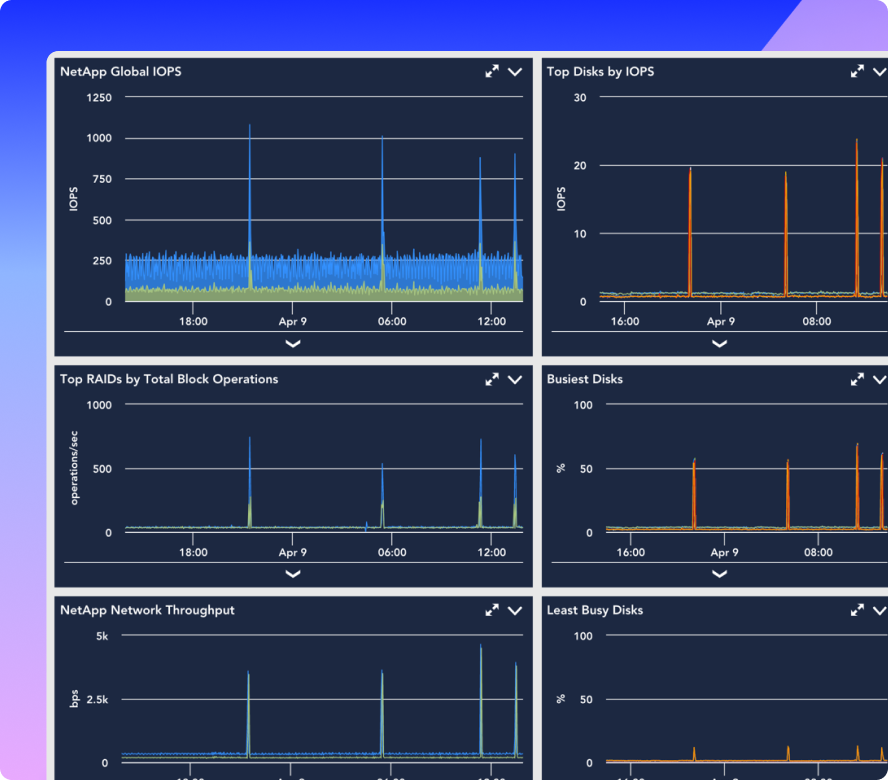Click the '30' y-axis value in Top Disks
The width and height of the screenshot is (888, 780).
click(580, 97)
